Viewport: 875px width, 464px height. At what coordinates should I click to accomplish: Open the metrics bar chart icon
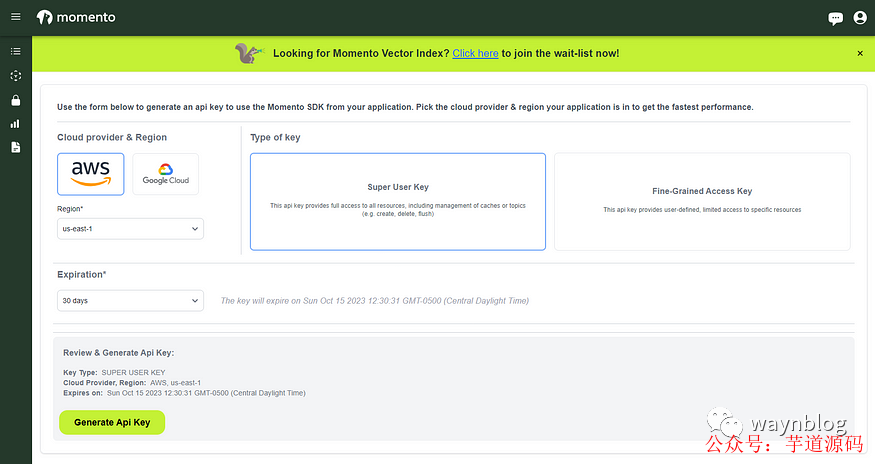15,124
